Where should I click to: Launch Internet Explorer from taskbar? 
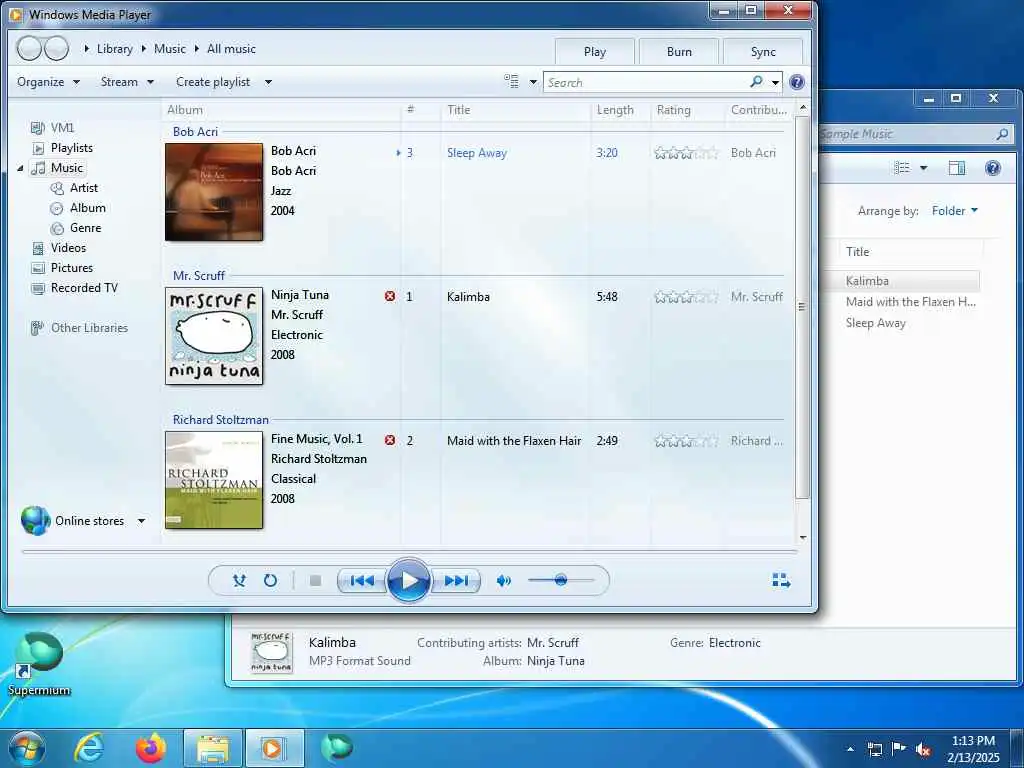click(88, 748)
